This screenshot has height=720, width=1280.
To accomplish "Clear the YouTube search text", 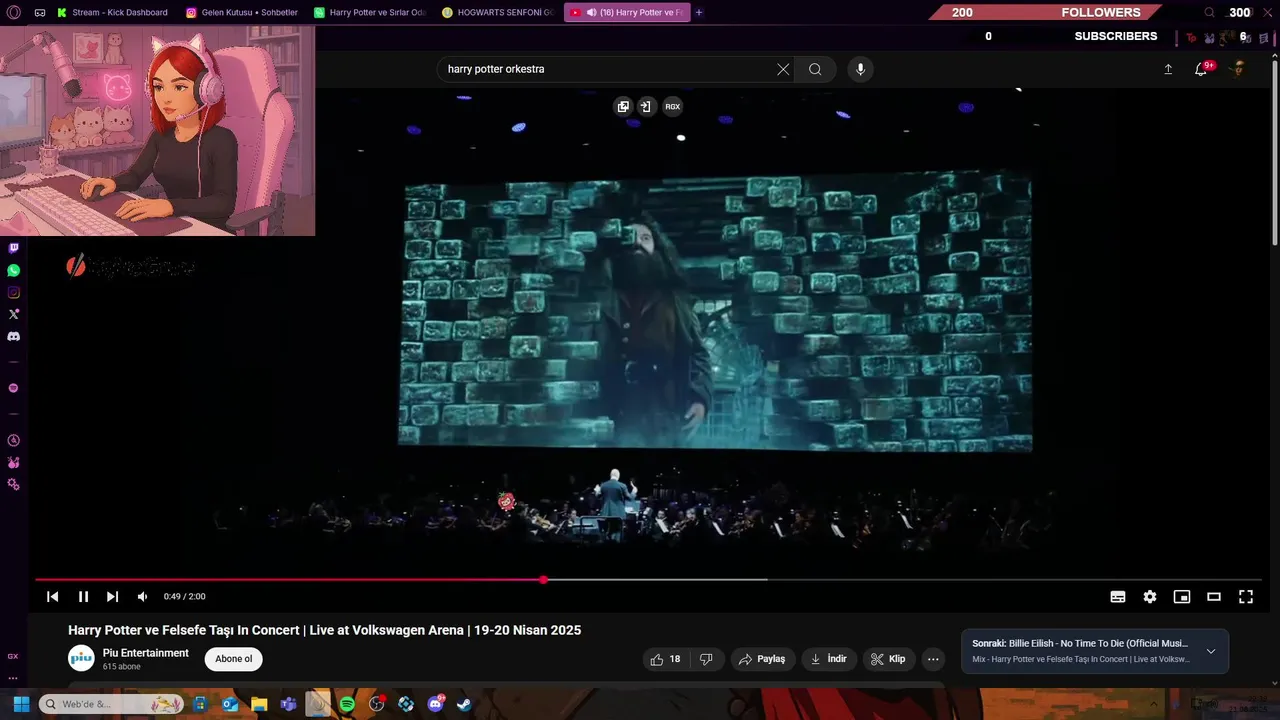I will pos(783,69).
